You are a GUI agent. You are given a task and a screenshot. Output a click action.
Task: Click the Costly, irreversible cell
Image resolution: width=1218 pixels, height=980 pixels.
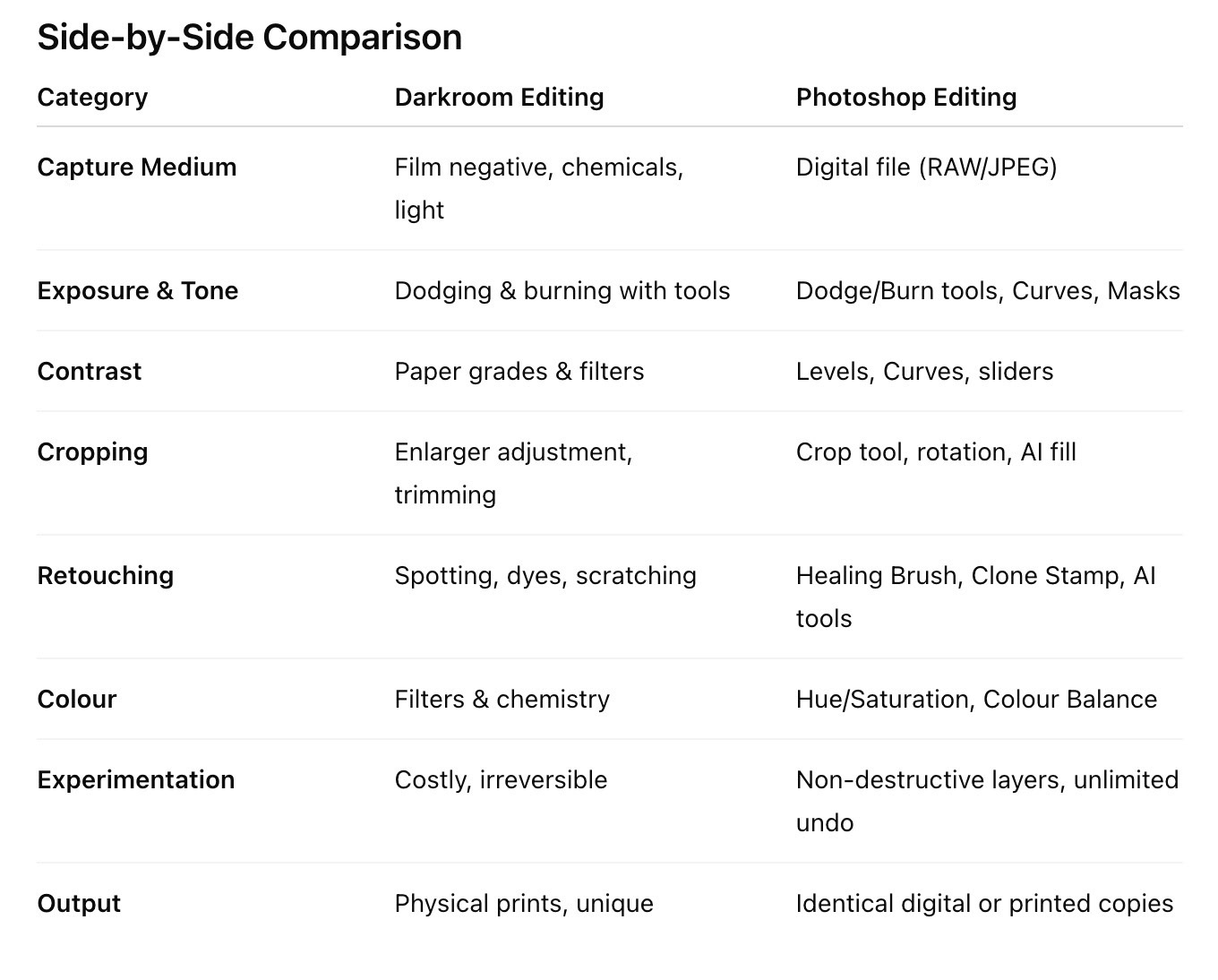point(501,780)
